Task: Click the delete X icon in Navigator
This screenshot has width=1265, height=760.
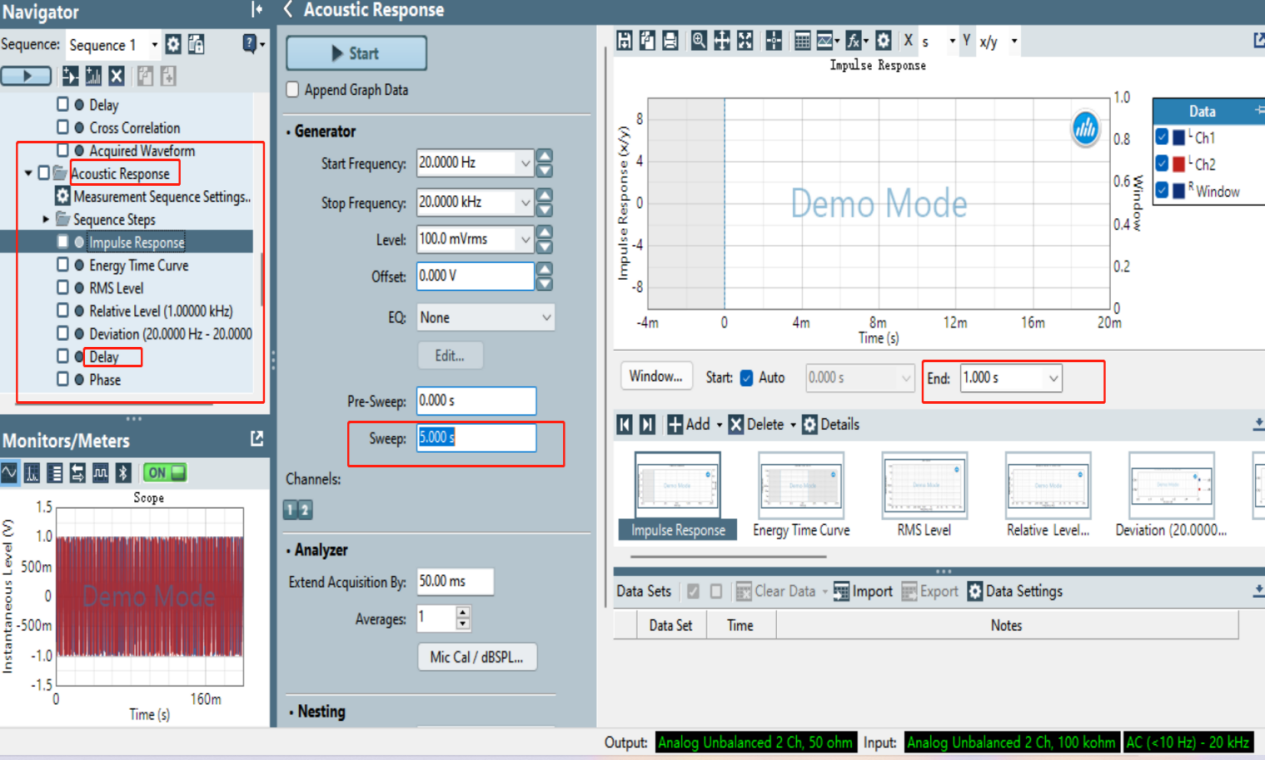Action: [117, 76]
